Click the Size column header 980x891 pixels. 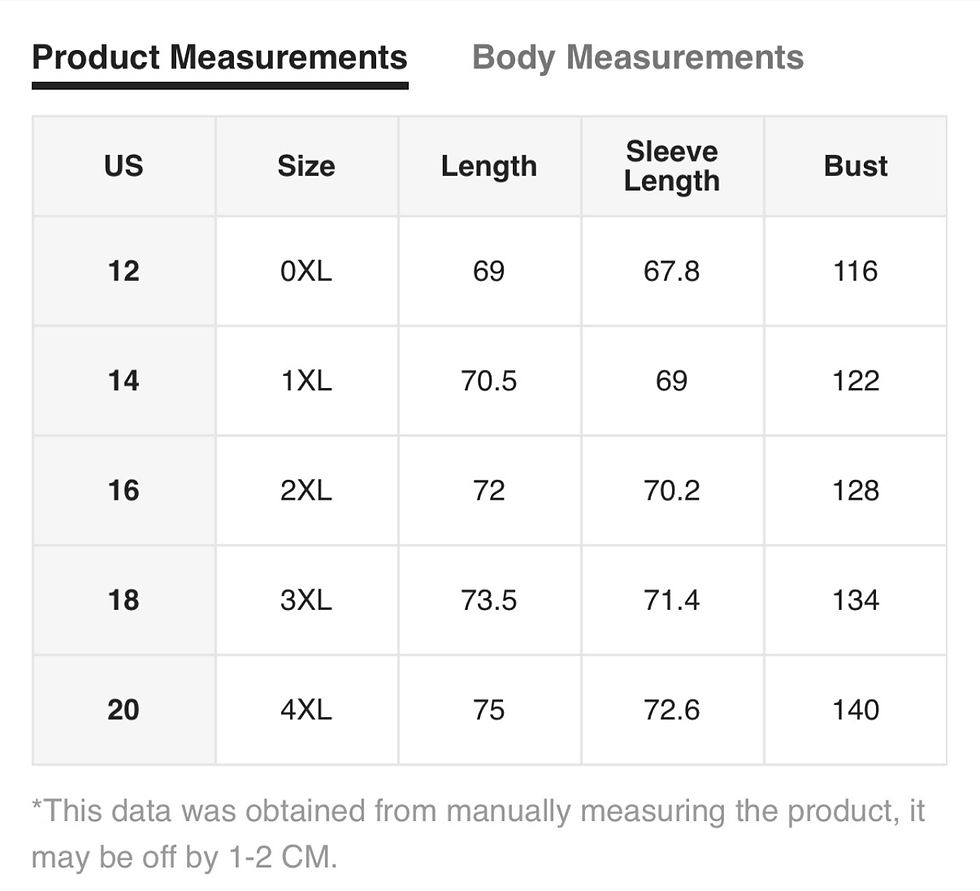click(306, 166)
